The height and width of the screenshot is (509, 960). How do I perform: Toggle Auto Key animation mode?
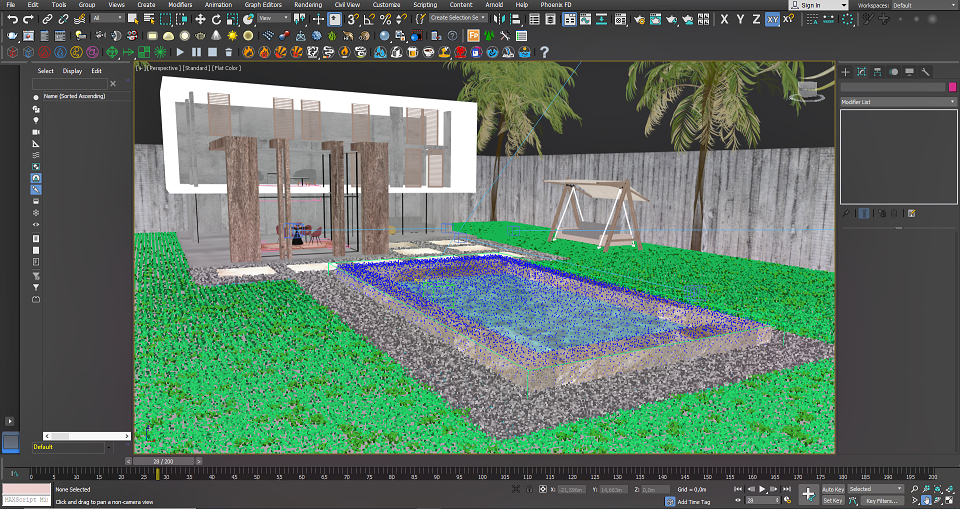(833, 489)
